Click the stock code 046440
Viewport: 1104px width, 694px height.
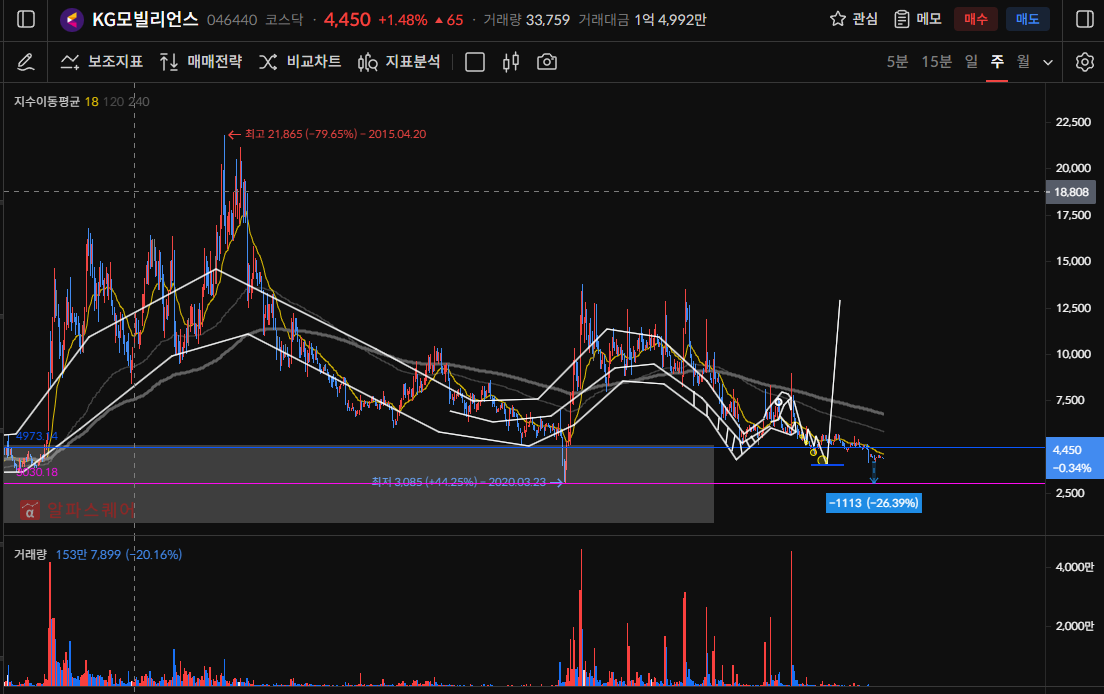click(x=232, y=20)
